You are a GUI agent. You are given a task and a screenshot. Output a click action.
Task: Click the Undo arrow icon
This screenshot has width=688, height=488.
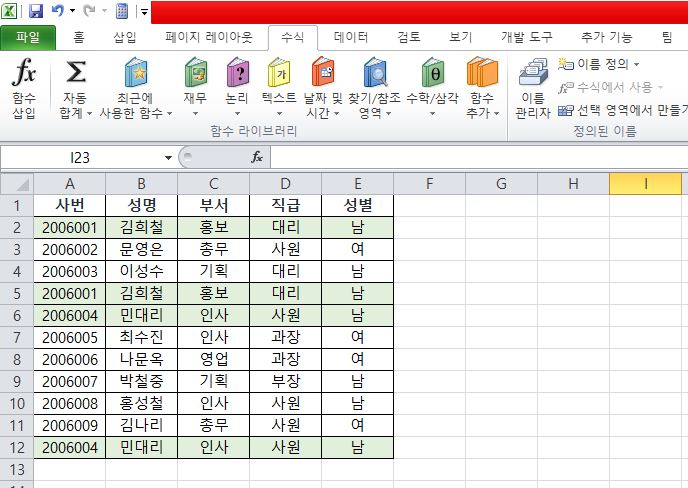(57, 11)
